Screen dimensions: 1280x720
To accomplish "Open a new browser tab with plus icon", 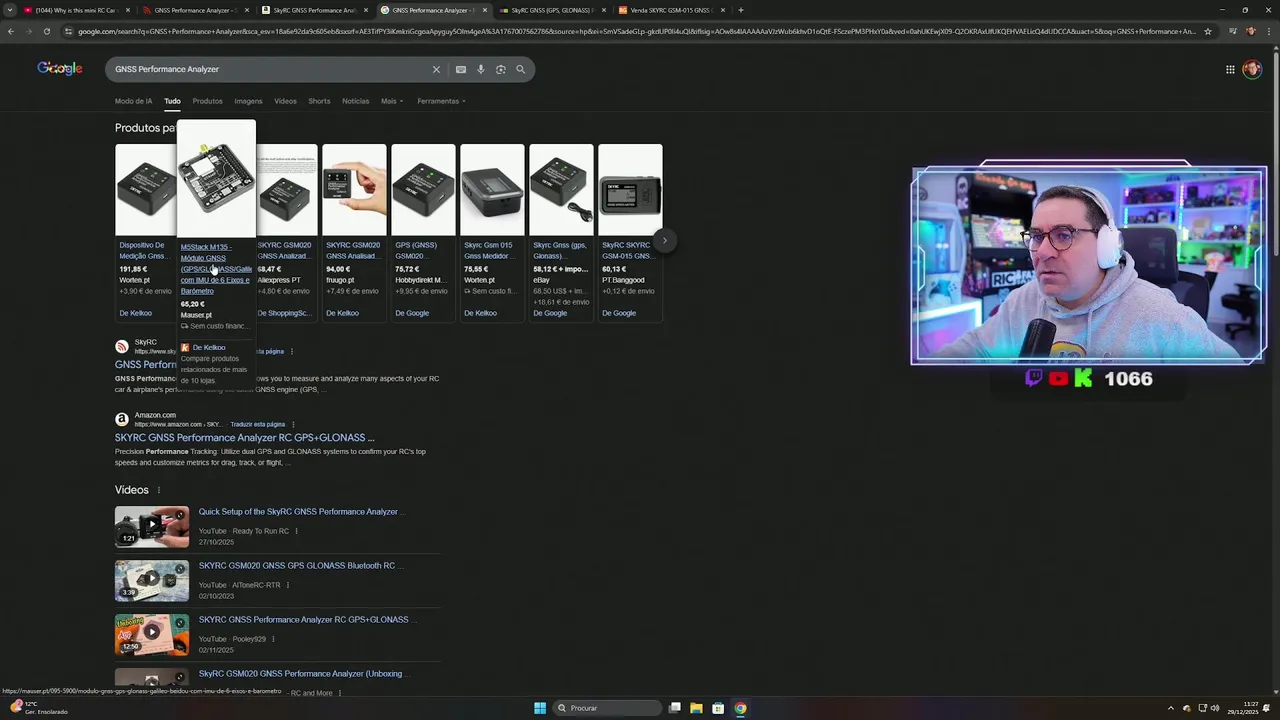I will click(x=740, y=10).
